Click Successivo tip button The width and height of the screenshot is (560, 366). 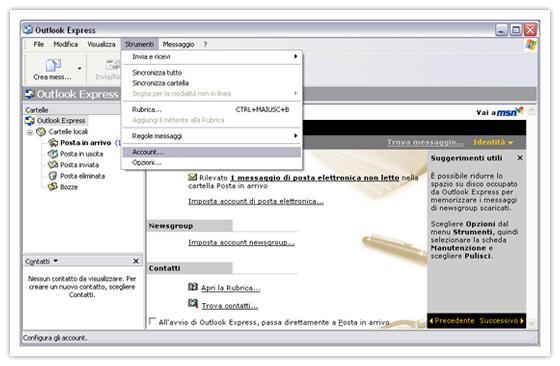point(501,321)
